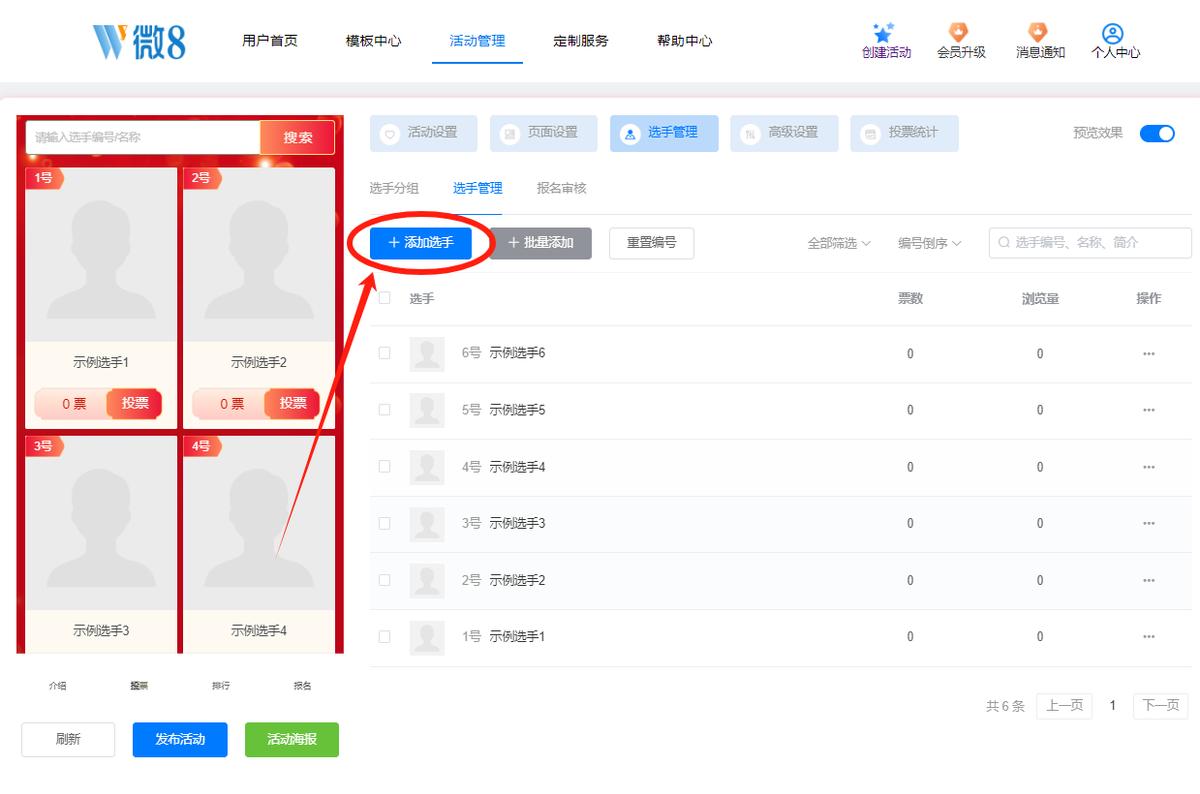This screenshot has width=1200, height=794.
Task: Open 介绍 tab in preview footer
Action: [58, 686]
